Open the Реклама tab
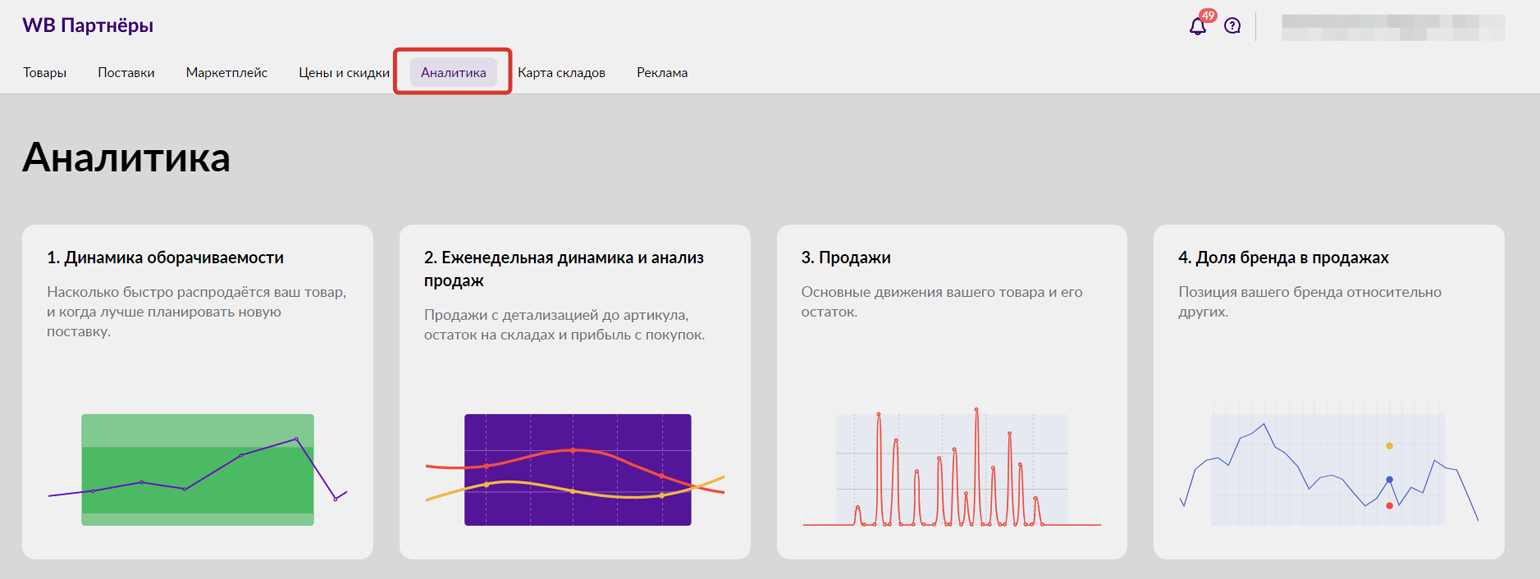 [x=662, y=73]
